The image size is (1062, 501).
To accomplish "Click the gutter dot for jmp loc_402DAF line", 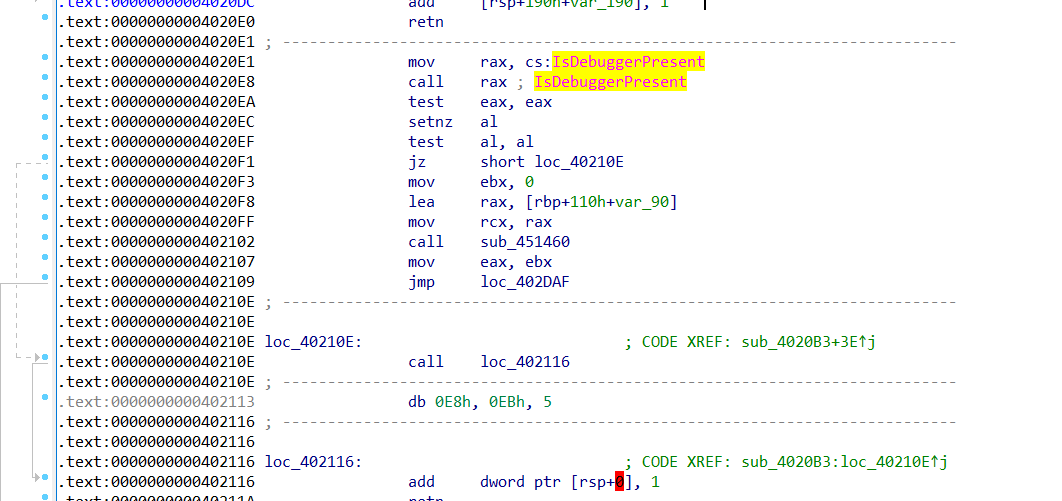I will coord(45,281).
